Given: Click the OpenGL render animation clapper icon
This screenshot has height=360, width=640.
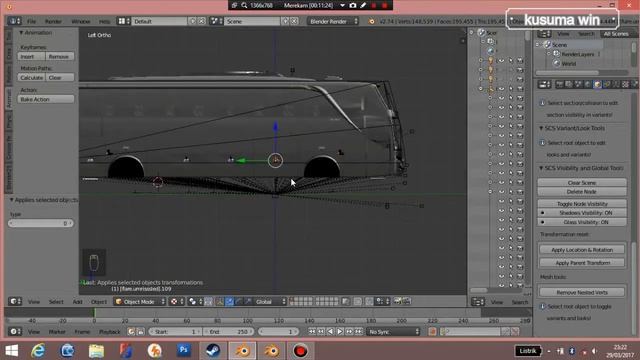Looking at the screenshot, I should click(x=406, y=301).
